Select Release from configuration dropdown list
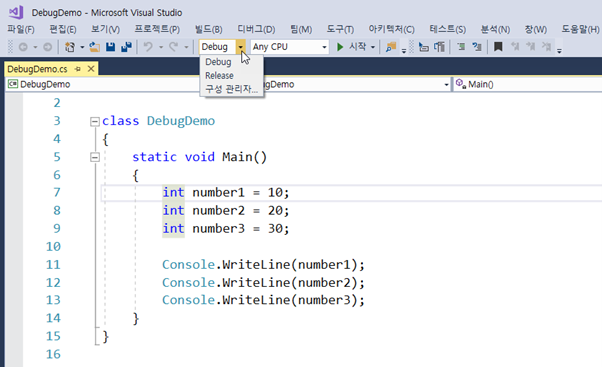This screenshot has height=367, width=602. click(x=219, y=76)
